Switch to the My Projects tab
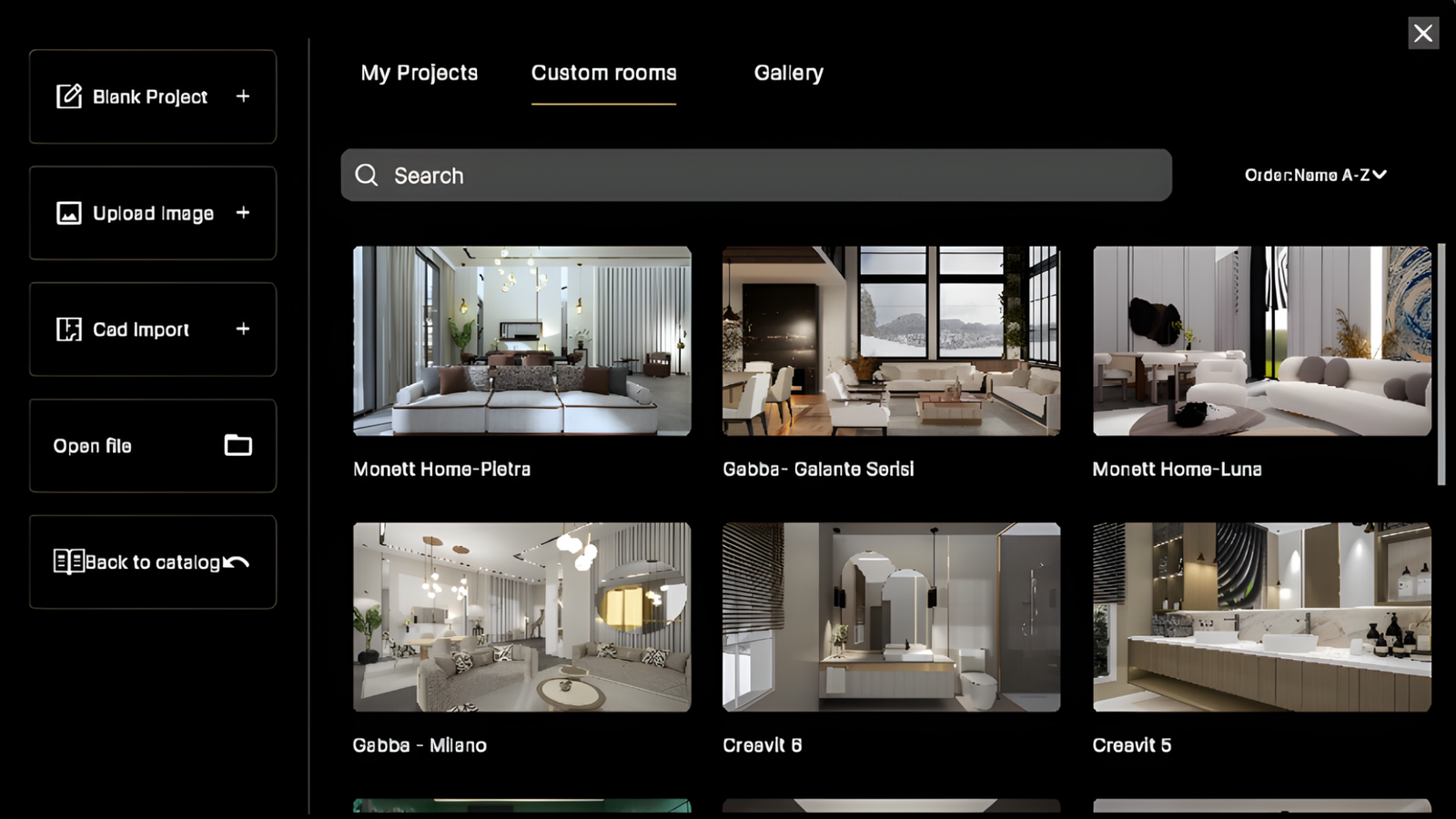1456x819 pixels. tap(419, 73)
